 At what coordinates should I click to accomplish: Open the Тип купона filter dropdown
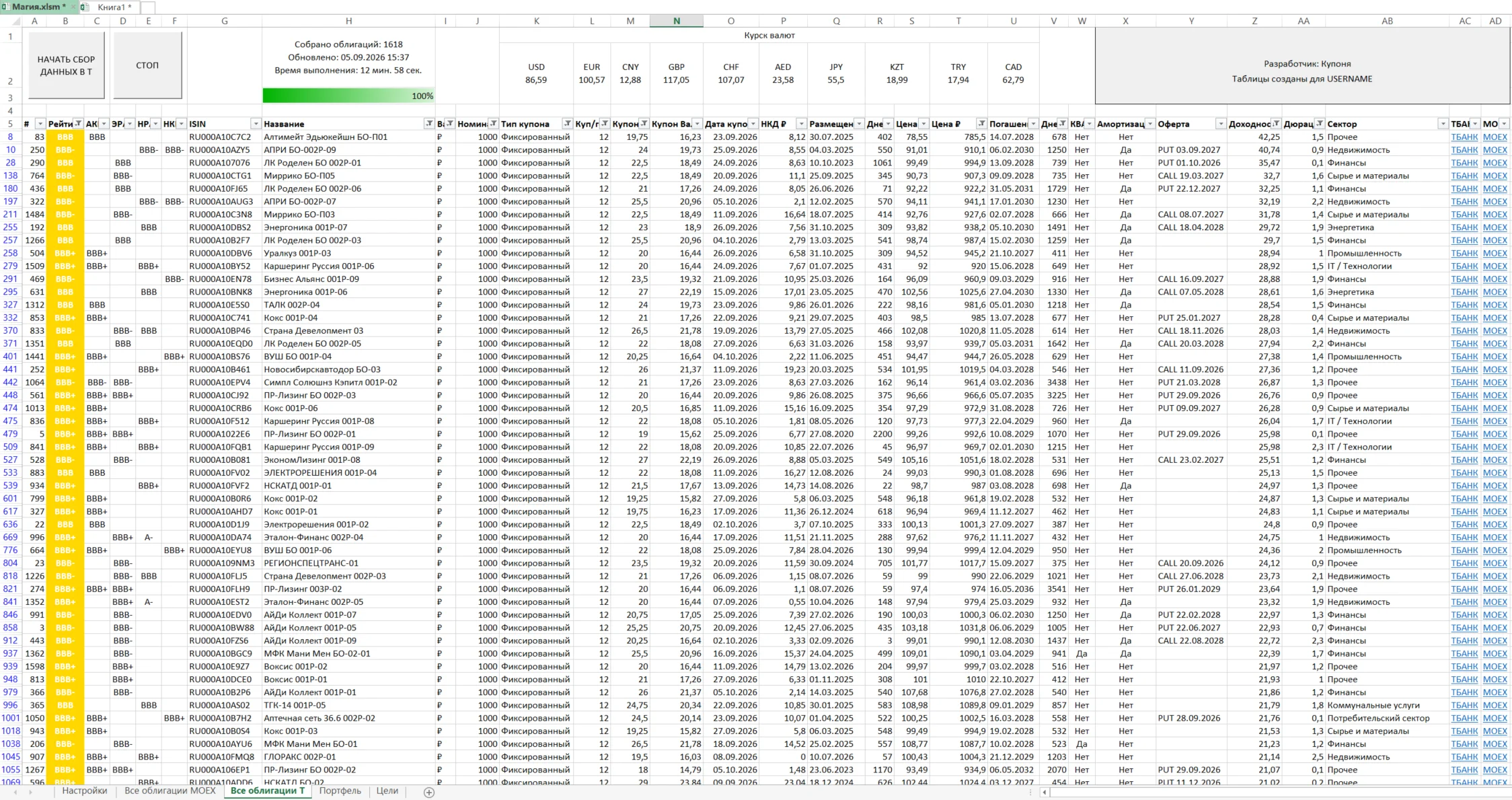568,124
